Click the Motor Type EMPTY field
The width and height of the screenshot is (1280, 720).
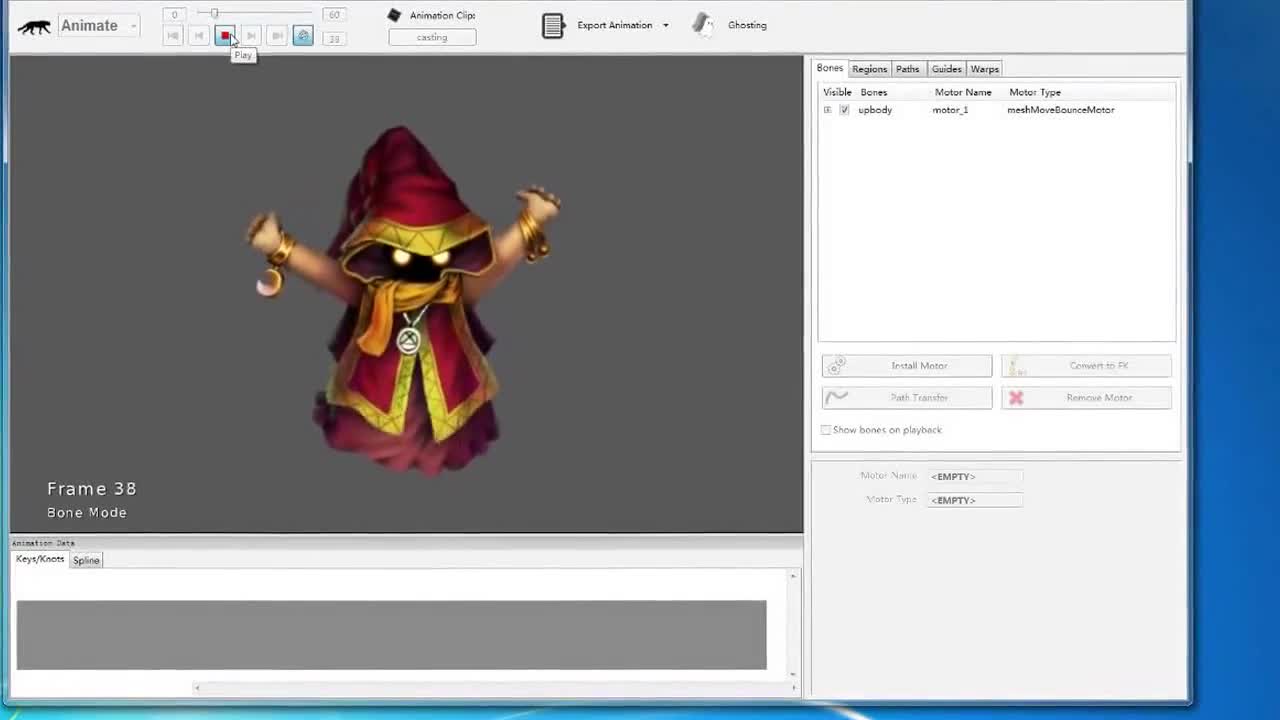coord(975,500)
